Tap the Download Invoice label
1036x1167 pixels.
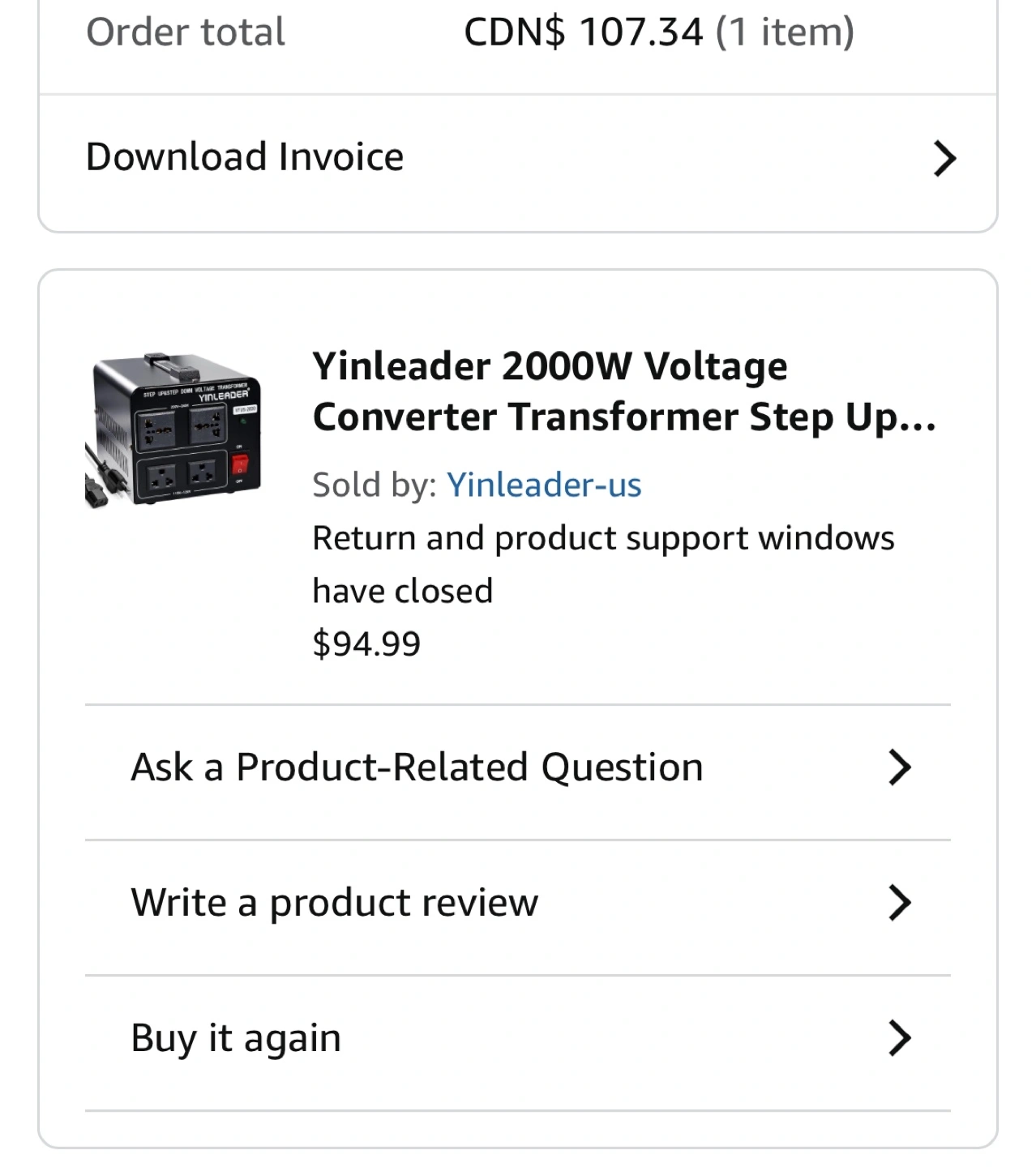pos(244,157)
